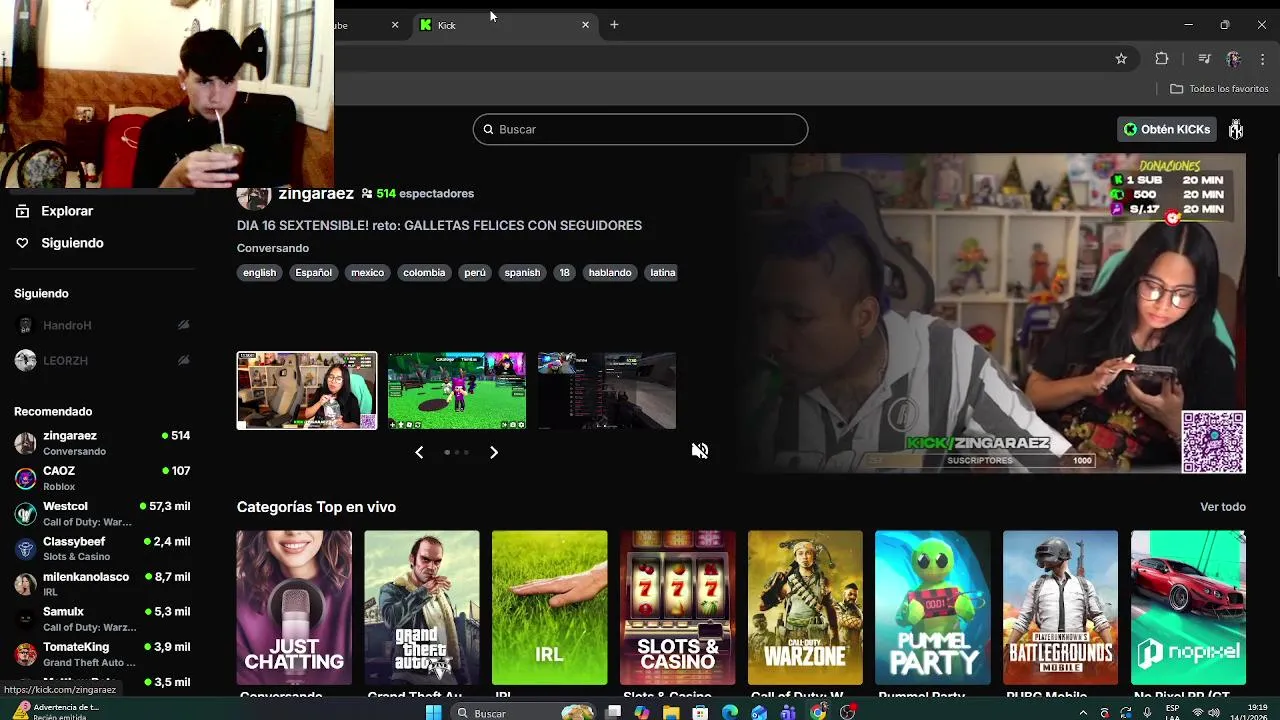Click the Kick logo on the browser tab
The height and width of the screenshot is (720, 1280).
point(426,25)
